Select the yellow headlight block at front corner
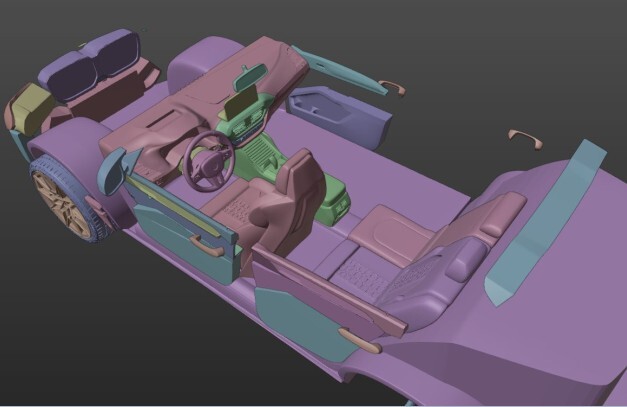This screenshot has height=407, width=627. click(30, 108)
